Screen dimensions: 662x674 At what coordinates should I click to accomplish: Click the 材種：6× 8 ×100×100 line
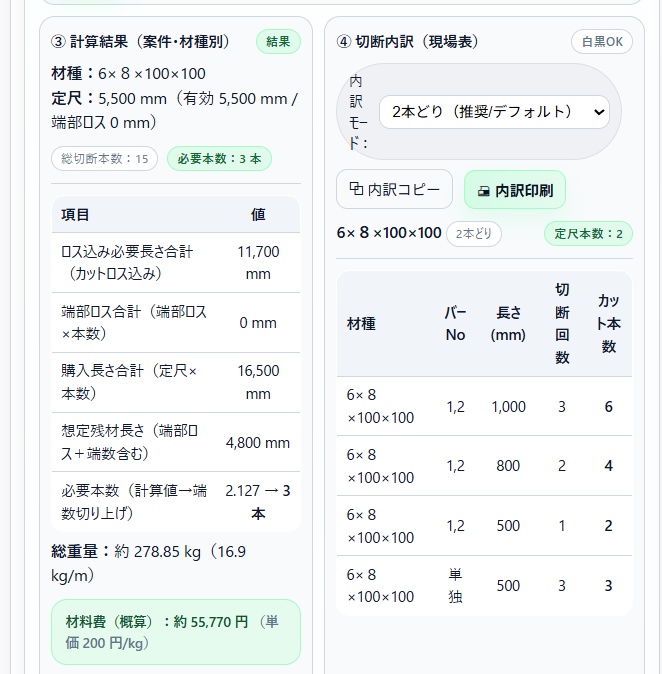129,74
